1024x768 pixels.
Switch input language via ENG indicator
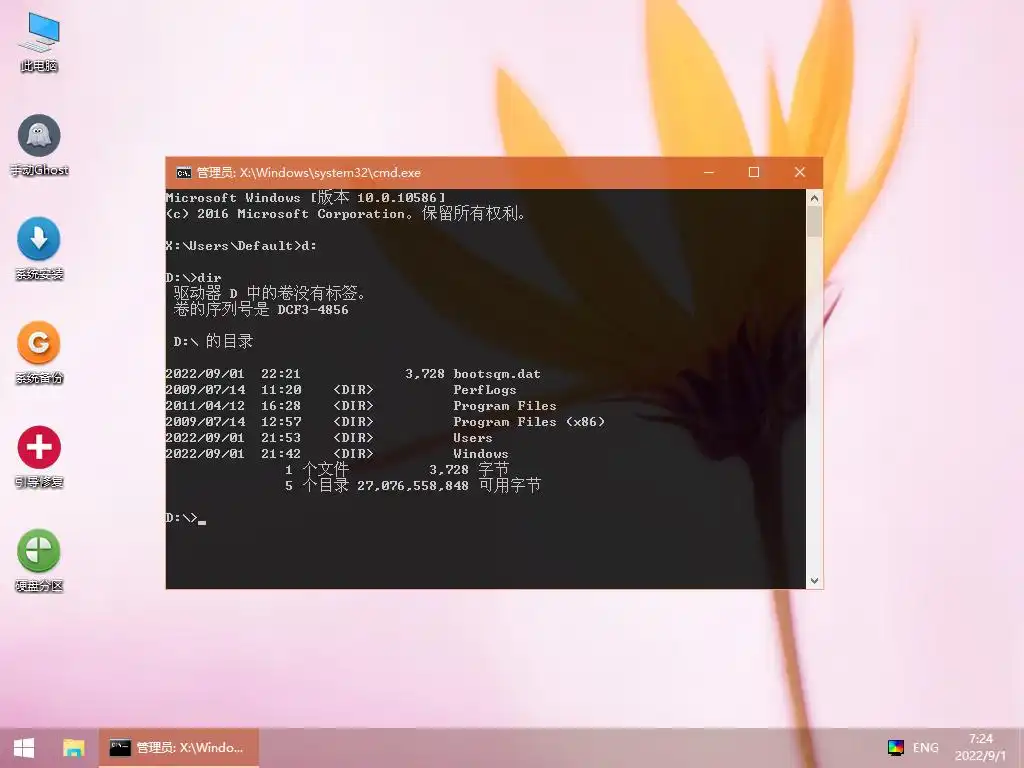click(925, 748)
